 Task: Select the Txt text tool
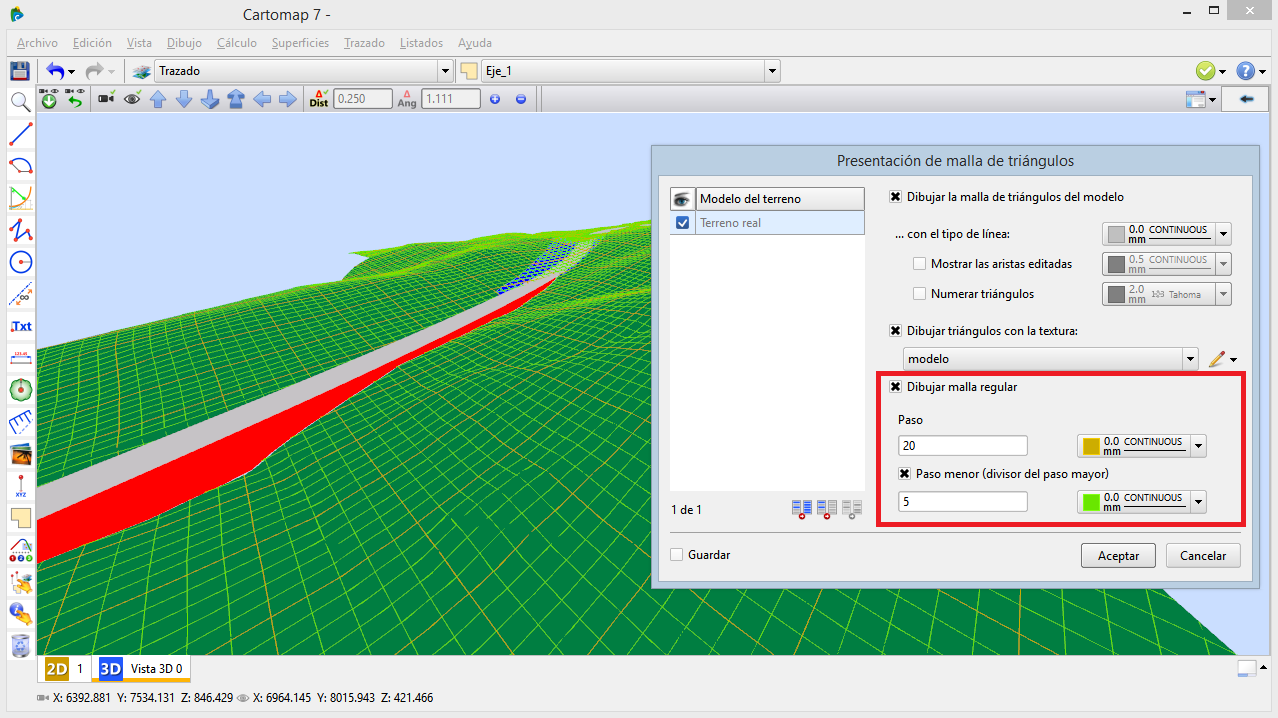point(20,326)
